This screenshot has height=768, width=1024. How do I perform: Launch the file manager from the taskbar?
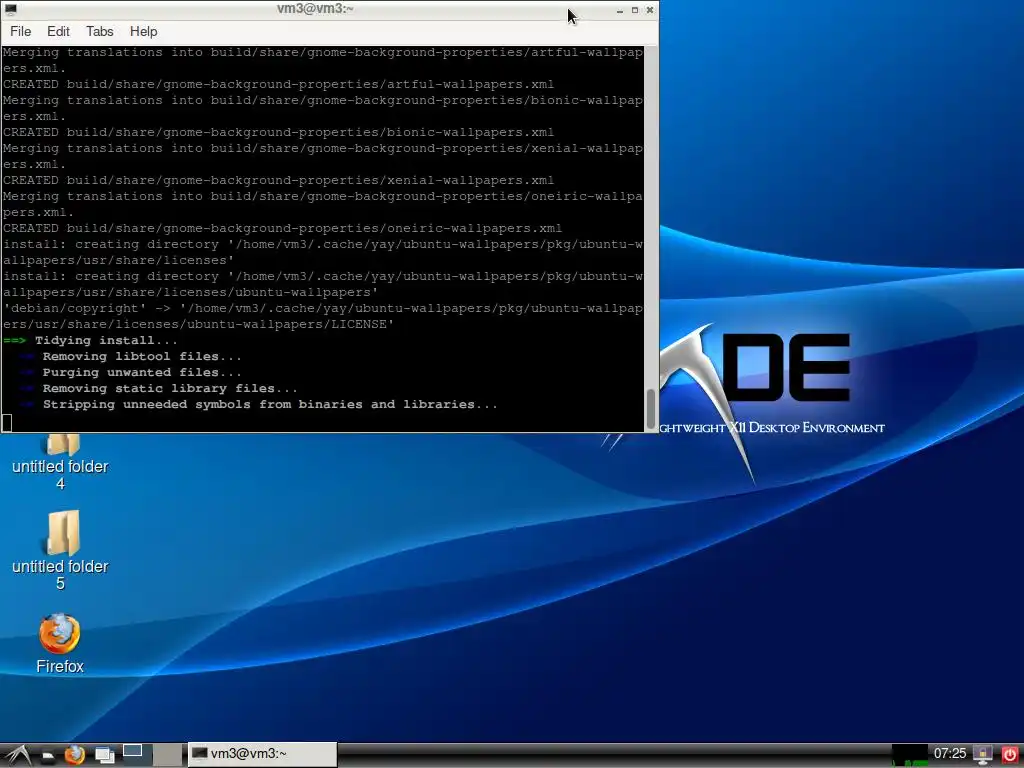48,756
